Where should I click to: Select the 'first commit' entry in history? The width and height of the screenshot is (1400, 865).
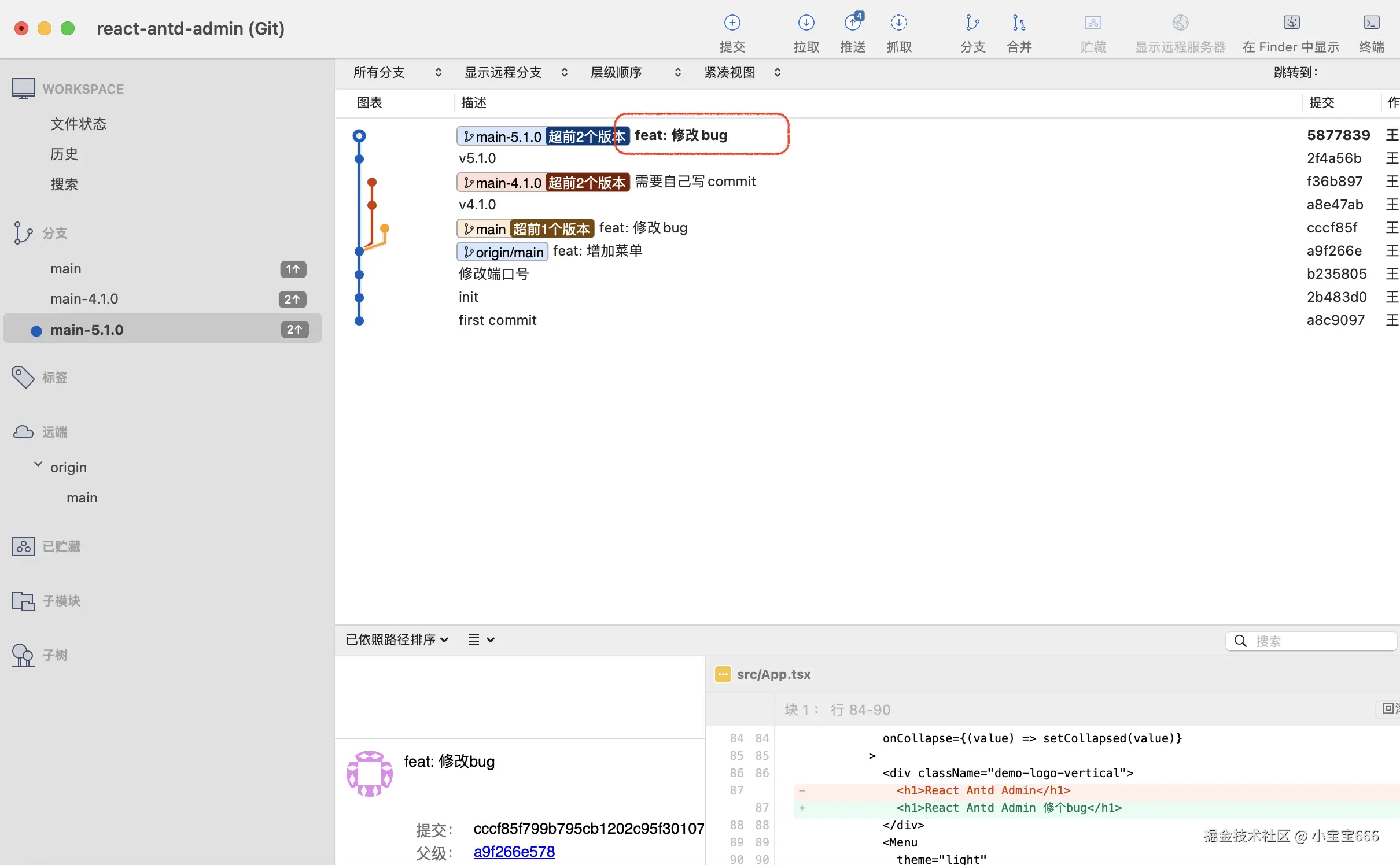click(497, 320)
